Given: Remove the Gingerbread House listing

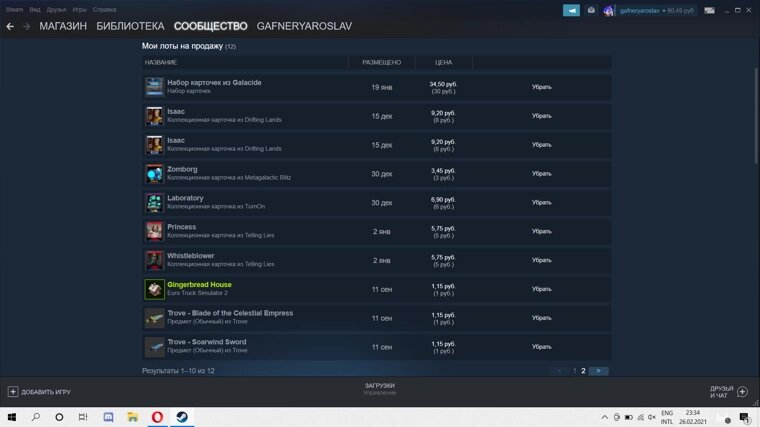Looking at the screenshot, I should click(x=541, y=289).
